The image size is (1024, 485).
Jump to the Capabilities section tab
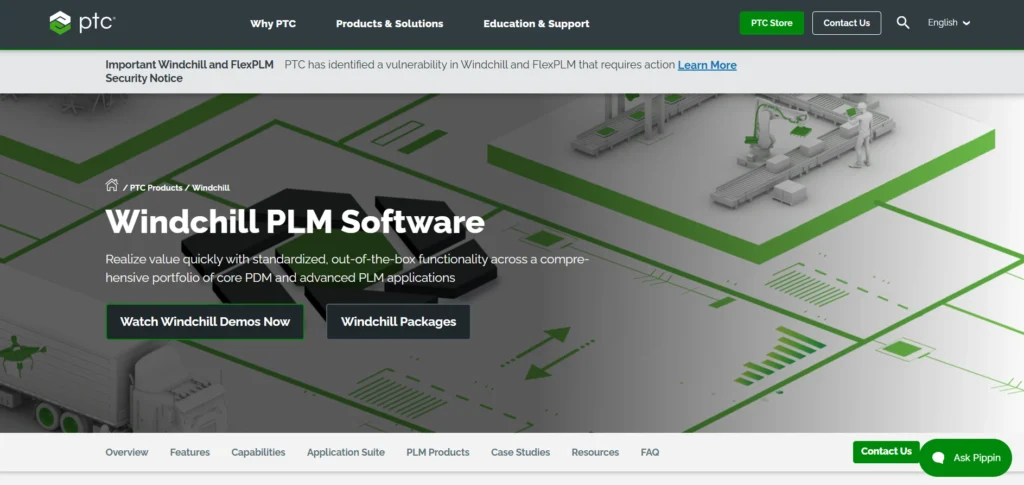[x=258, y=452]
